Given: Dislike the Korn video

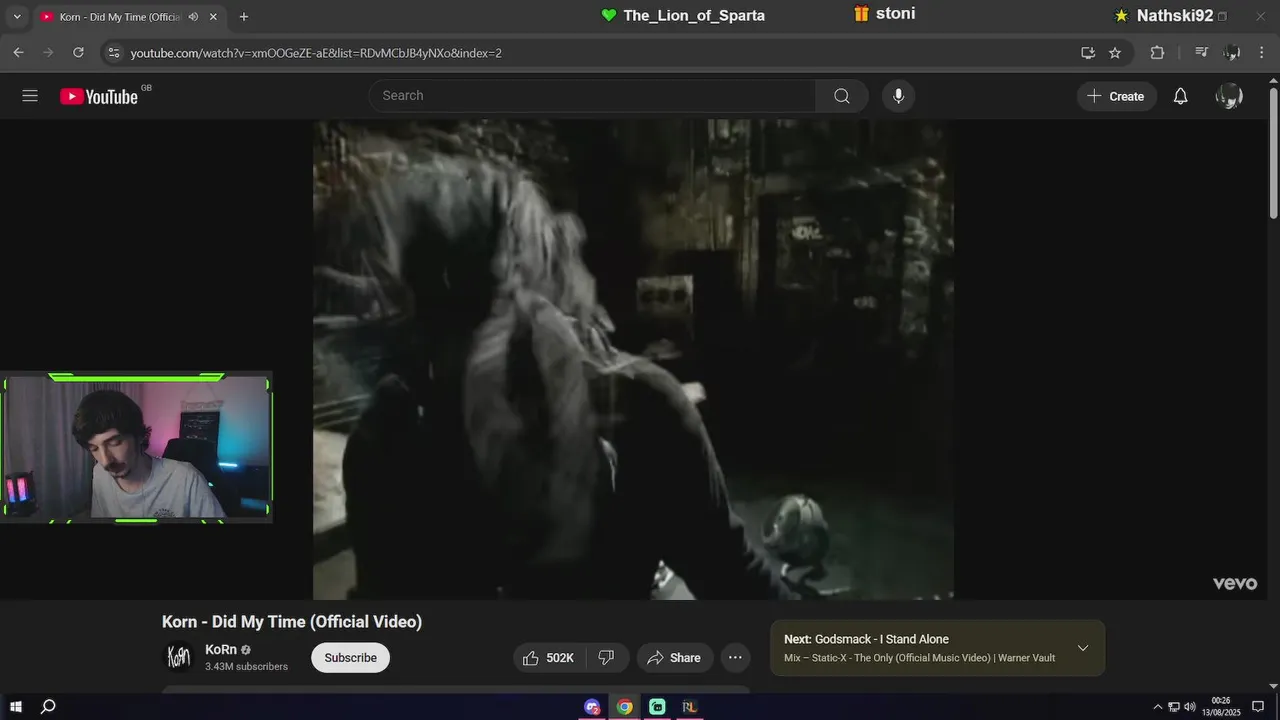Looking at the screenshot, I should [x=606, y=658].
